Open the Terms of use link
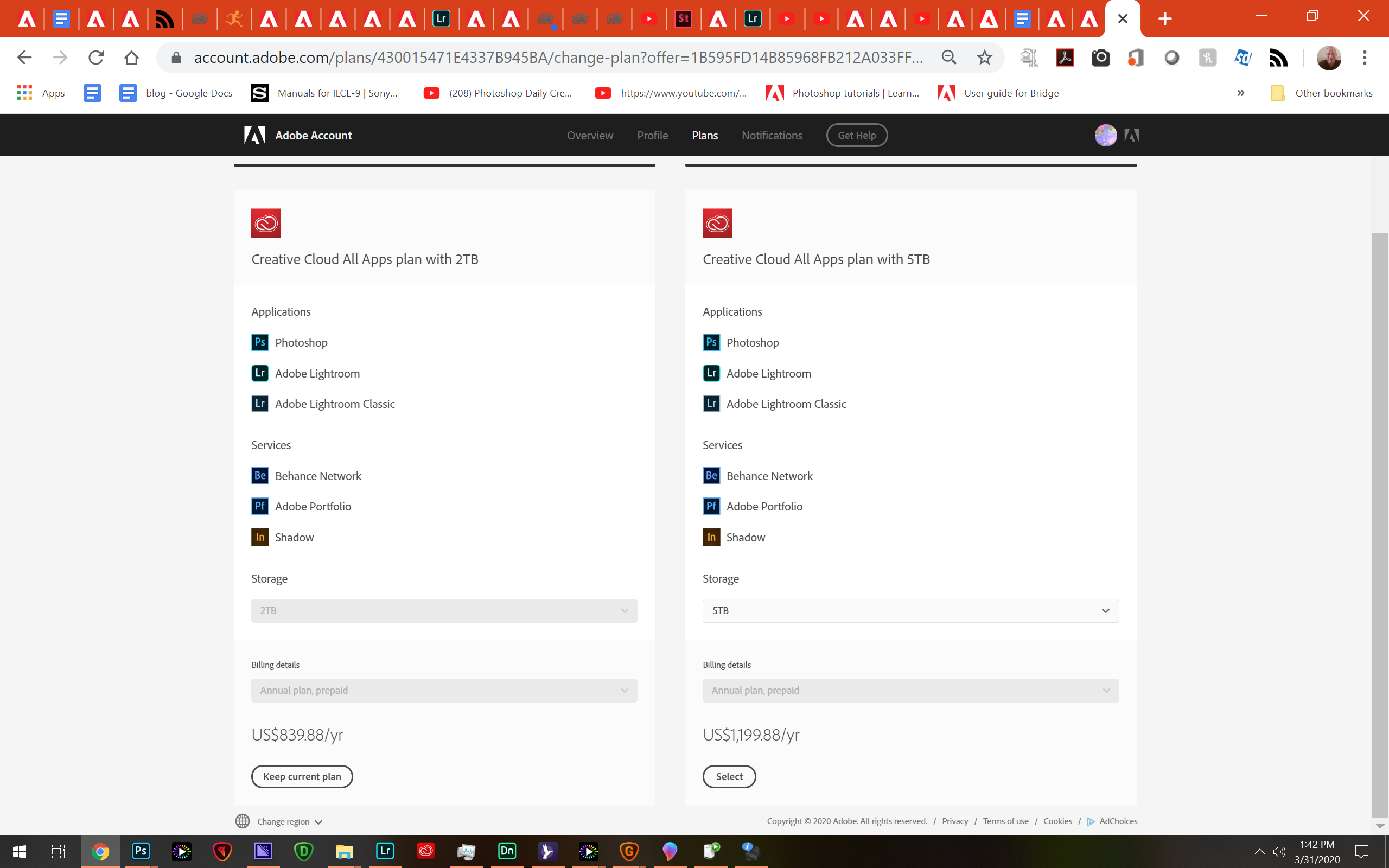The width and height of the screenshot is (1389, 868). pyautogui.click(x=1005, y=821)
